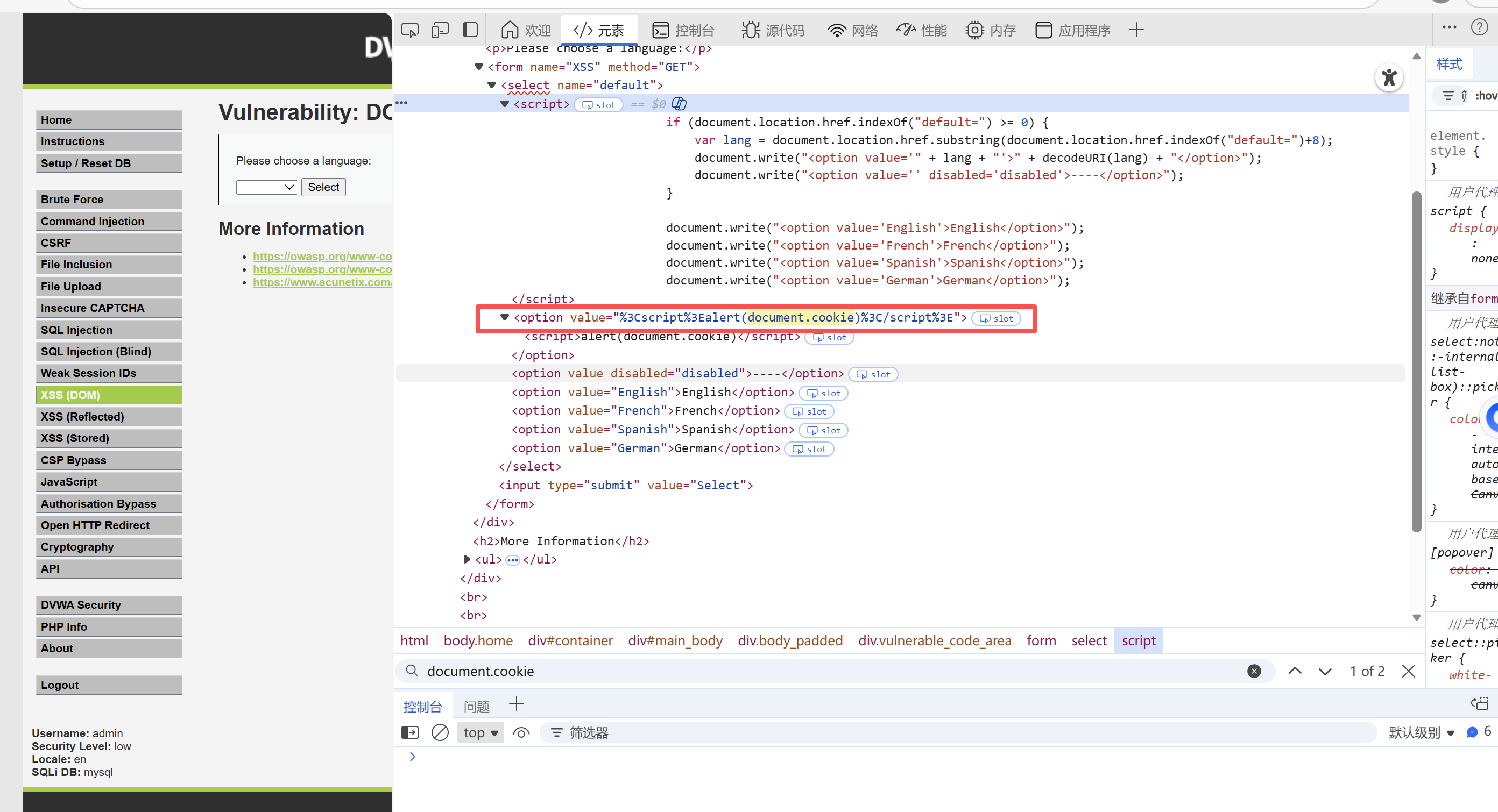Expand the collapsed ul element
Screen dimensions: 1498x812
467,559
